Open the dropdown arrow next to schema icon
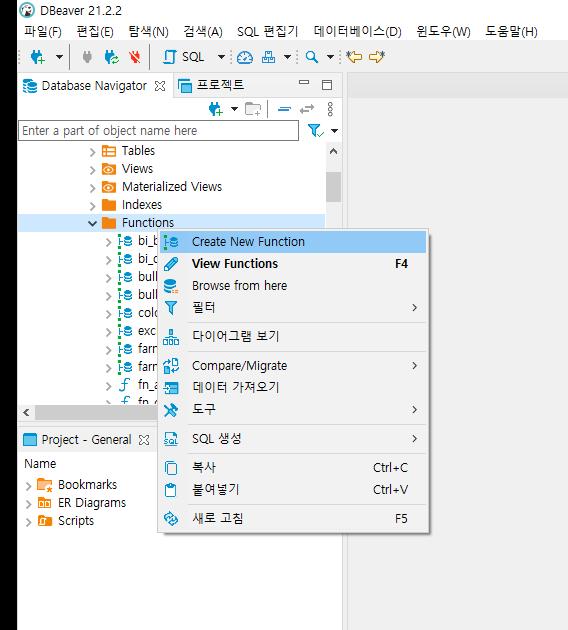This screenshot has height=630, width=568. [287, 57]
